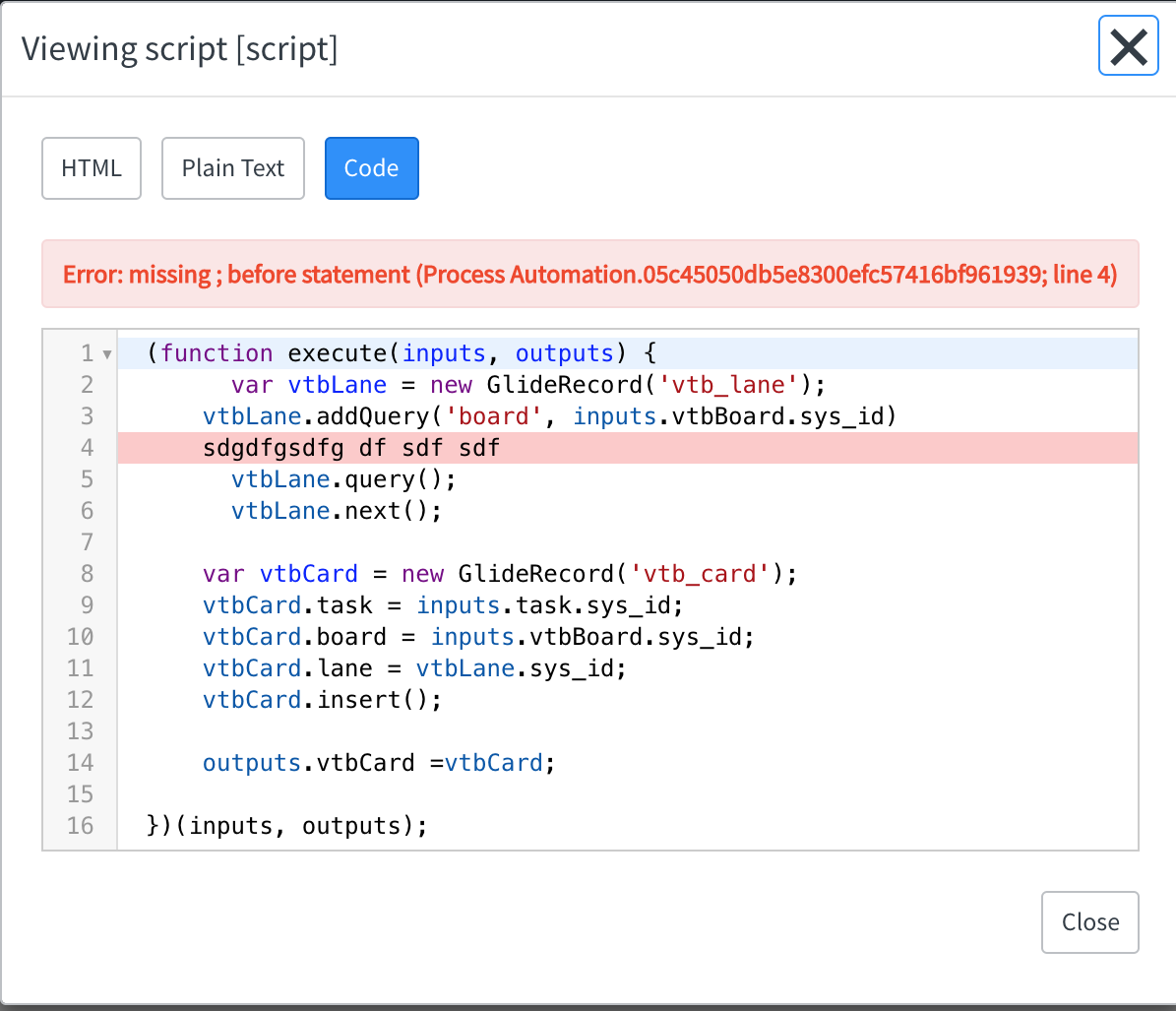
Task: Click the red error message banner
Action: (x=590, y=274)
